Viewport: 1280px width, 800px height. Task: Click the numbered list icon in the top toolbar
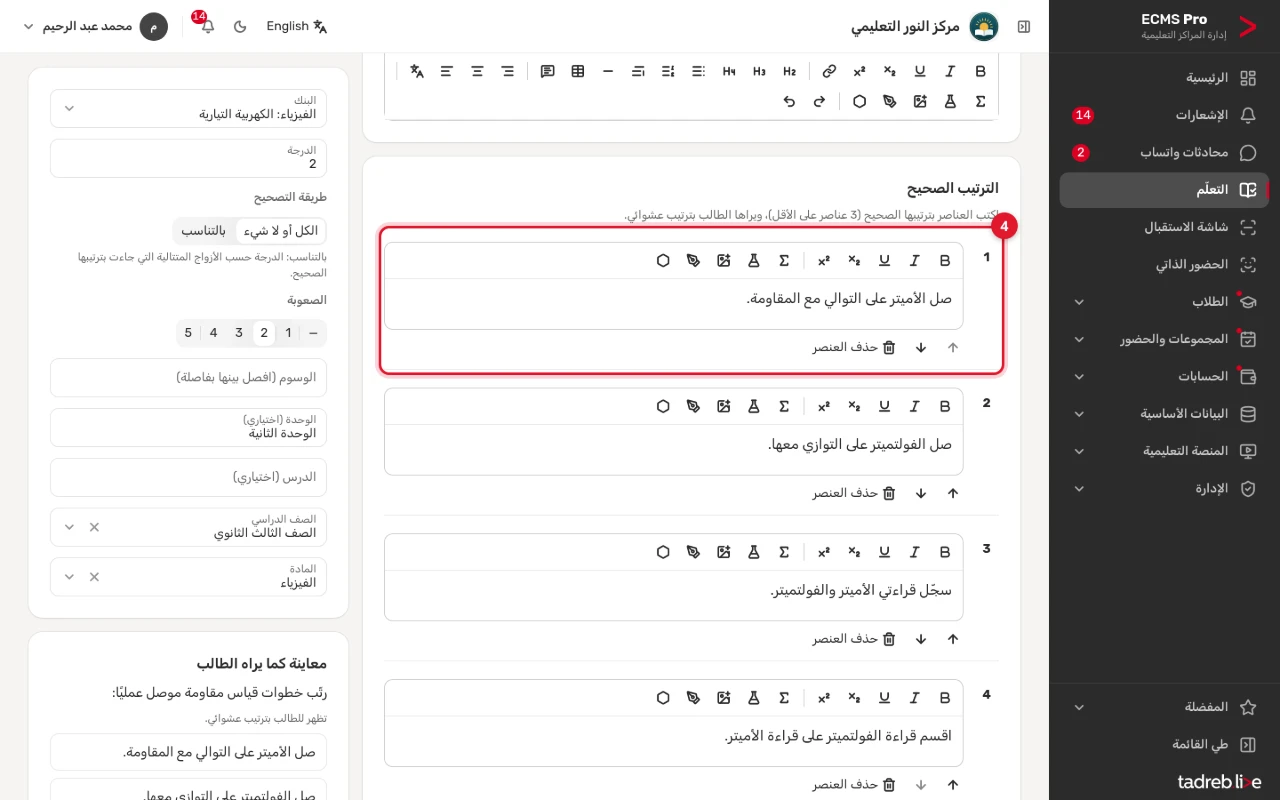(668, 71)
